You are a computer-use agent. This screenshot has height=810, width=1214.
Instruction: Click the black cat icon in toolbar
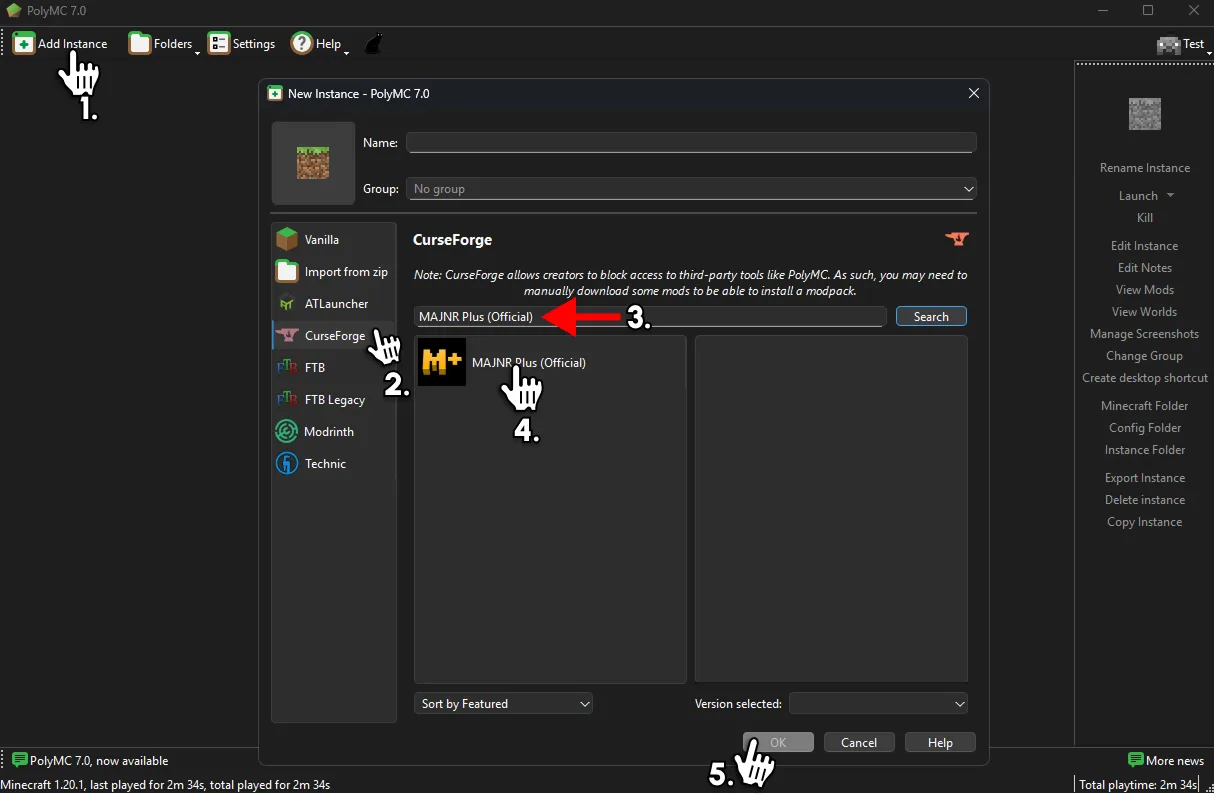(373, 44)
